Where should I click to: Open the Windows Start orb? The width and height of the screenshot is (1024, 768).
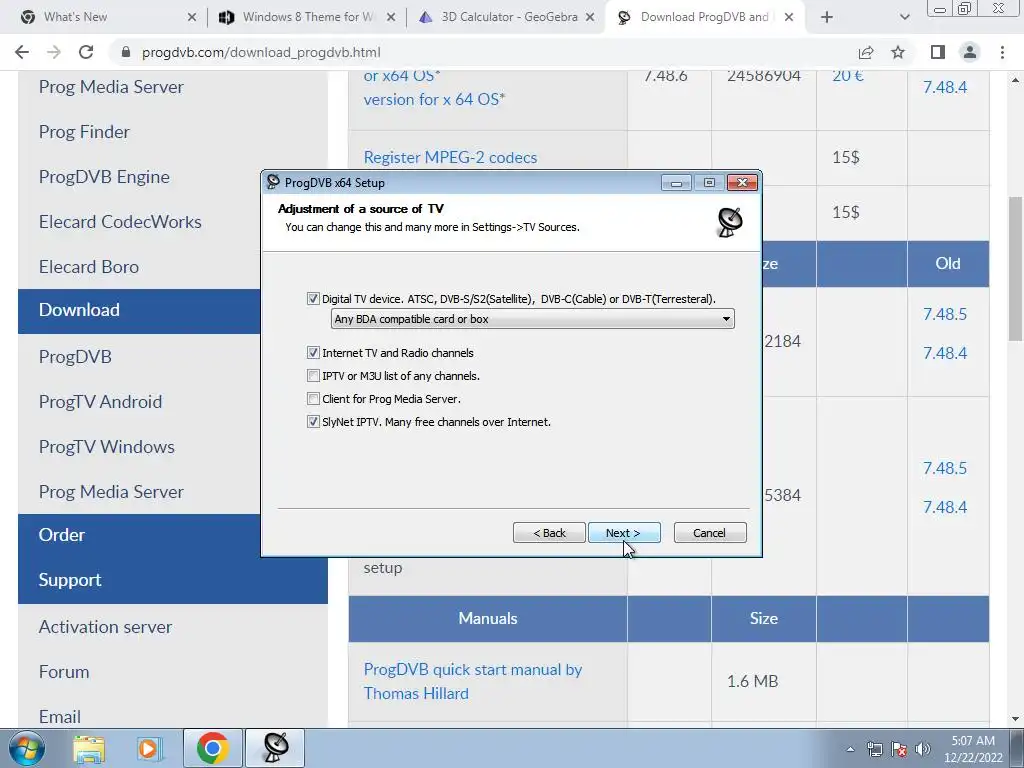click(27, 748)
